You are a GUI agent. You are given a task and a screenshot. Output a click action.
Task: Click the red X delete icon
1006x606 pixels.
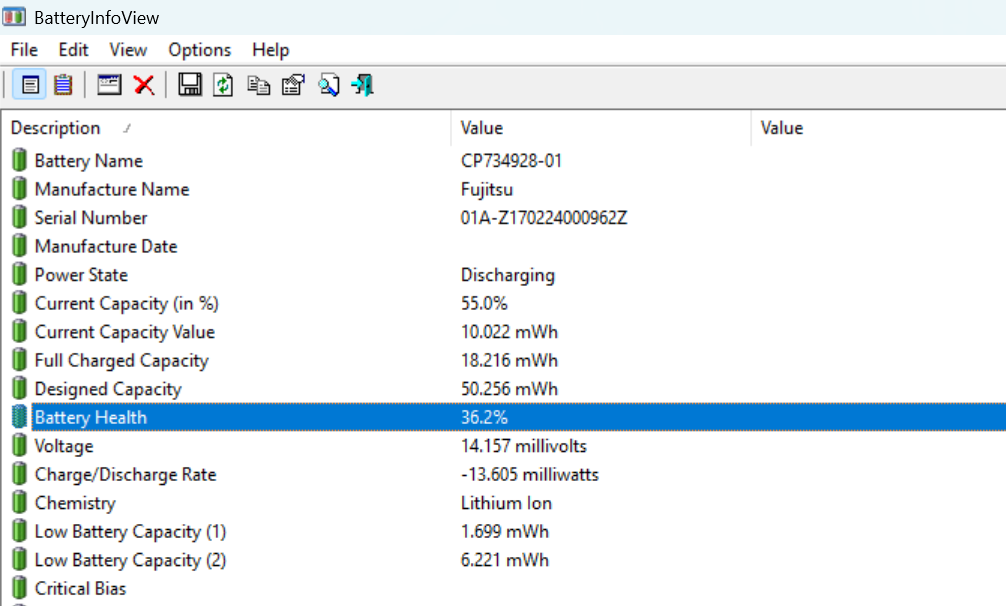(x=144, y=85)
